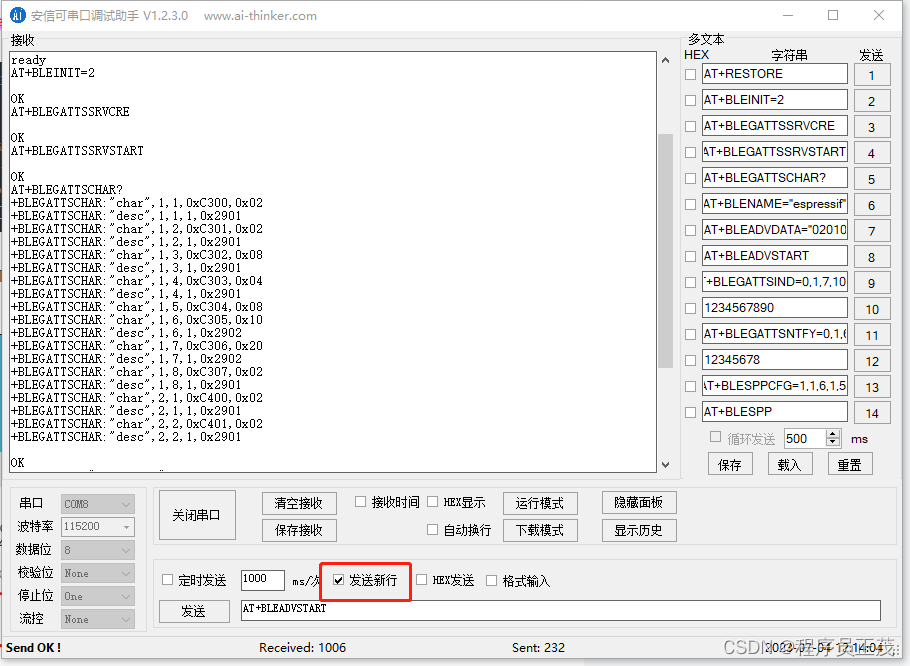Image resolution: width=910 pixels, height=666 pixels.
Task: Click send button 8 for AT+BLEADVSTART
Action: [872, 255]
